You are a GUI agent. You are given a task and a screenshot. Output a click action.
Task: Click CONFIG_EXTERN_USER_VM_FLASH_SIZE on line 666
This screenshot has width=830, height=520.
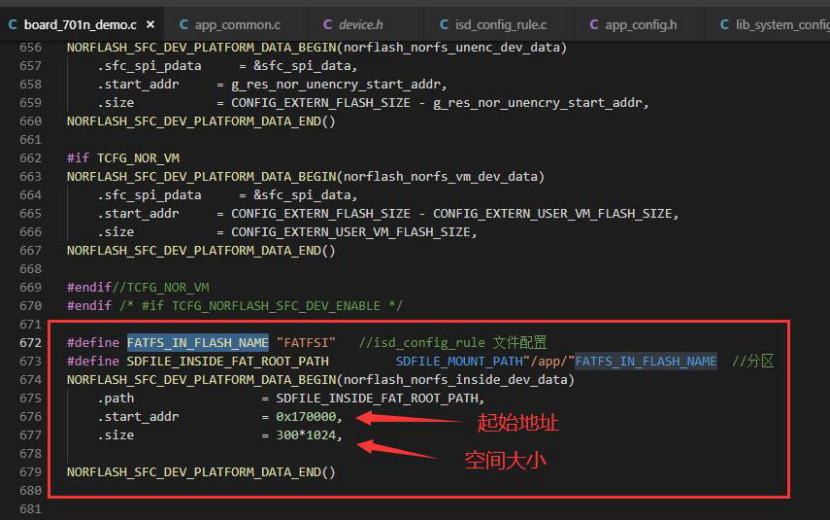350,232
